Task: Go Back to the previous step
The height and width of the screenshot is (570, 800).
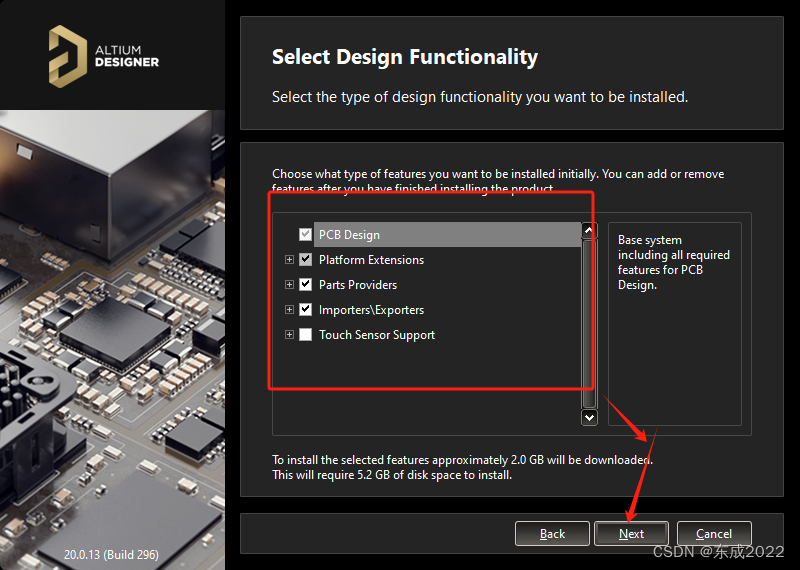Action: tap(552, 534)
